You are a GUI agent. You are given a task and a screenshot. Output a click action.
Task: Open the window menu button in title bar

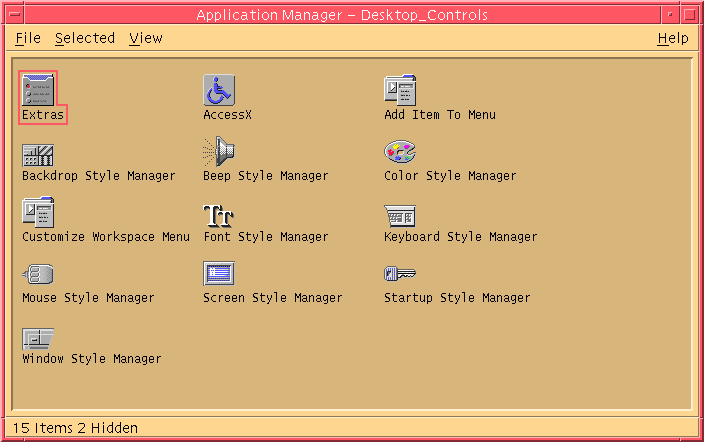click(13, 14)
